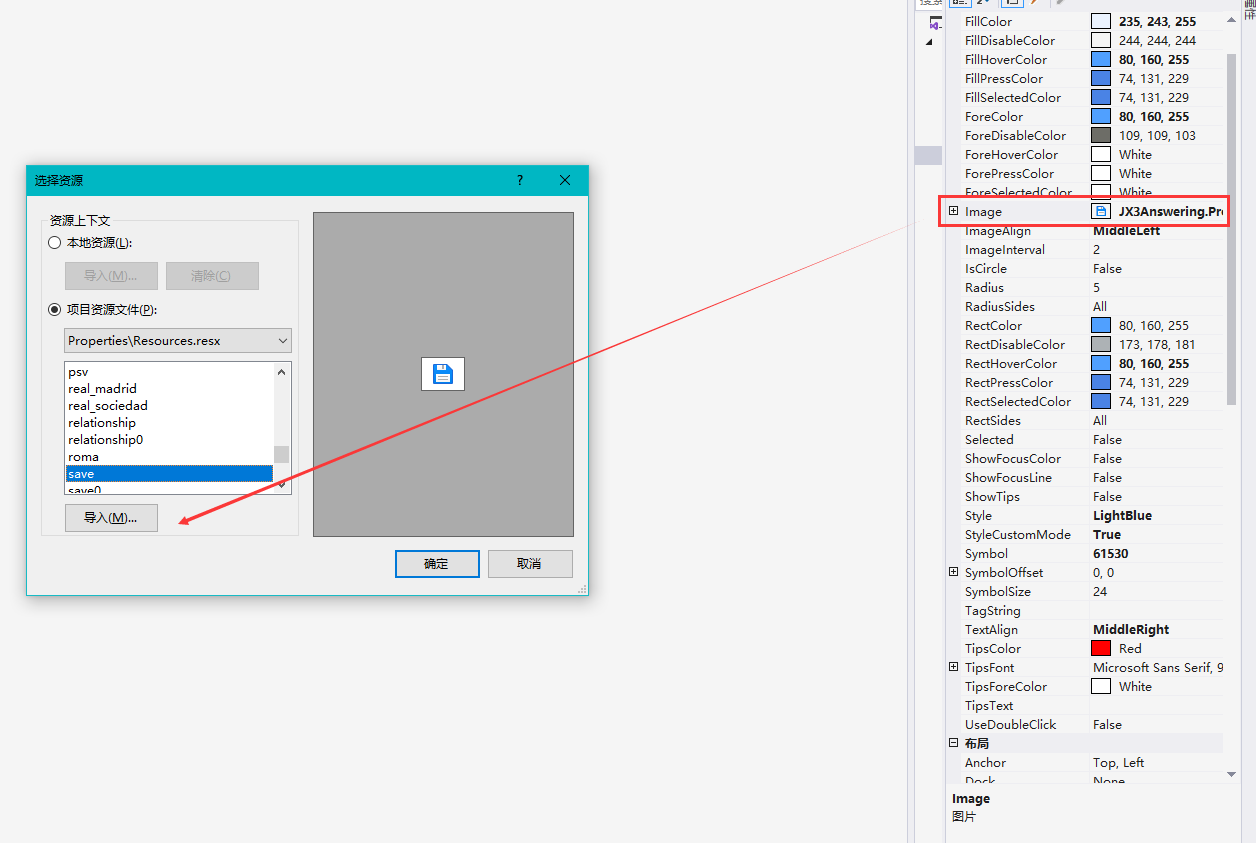Expand the TipsFont property node
The width and height of the screenshot is (1256, 843).
coord(953,667)
